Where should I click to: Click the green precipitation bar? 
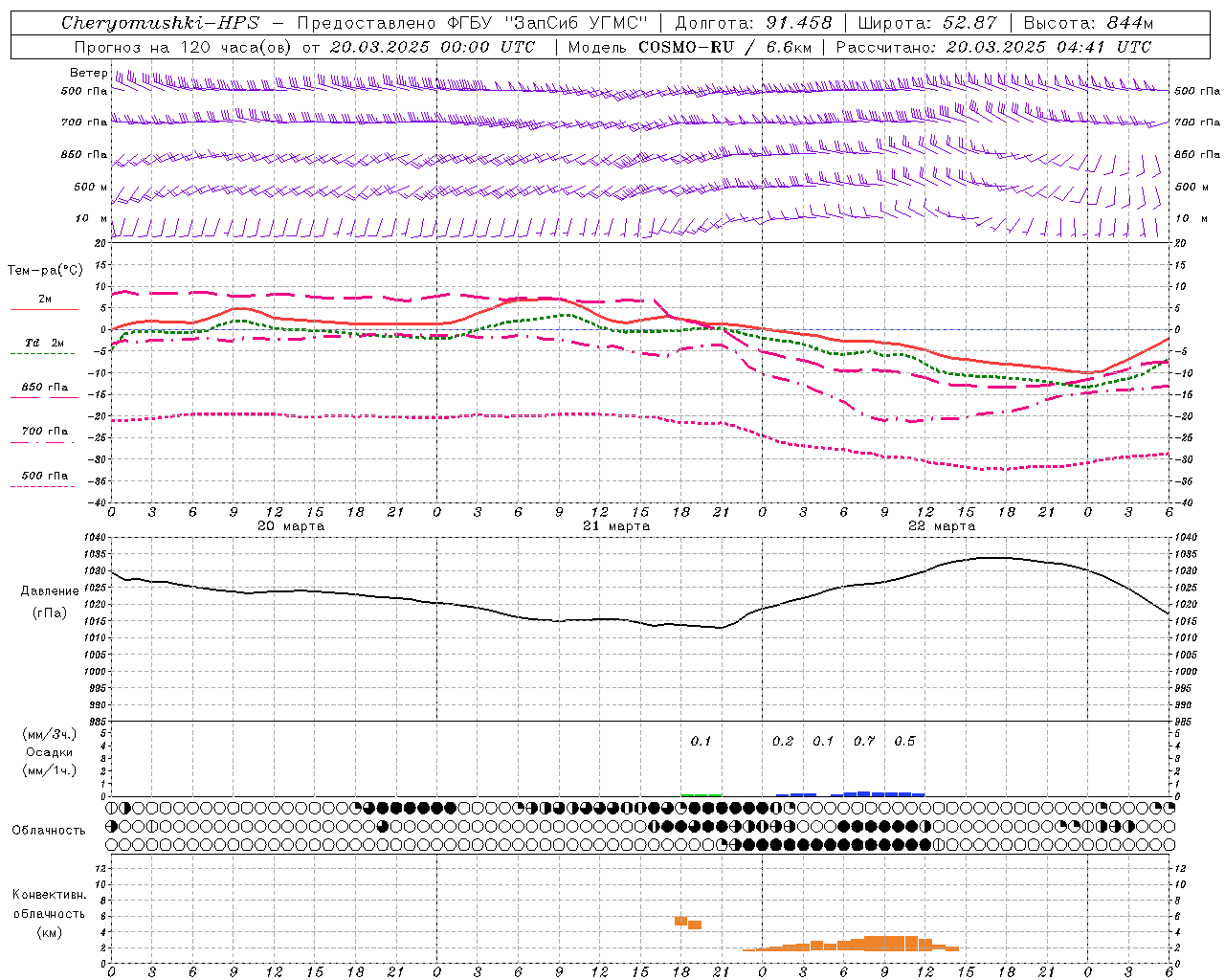[x=701, y=794]
